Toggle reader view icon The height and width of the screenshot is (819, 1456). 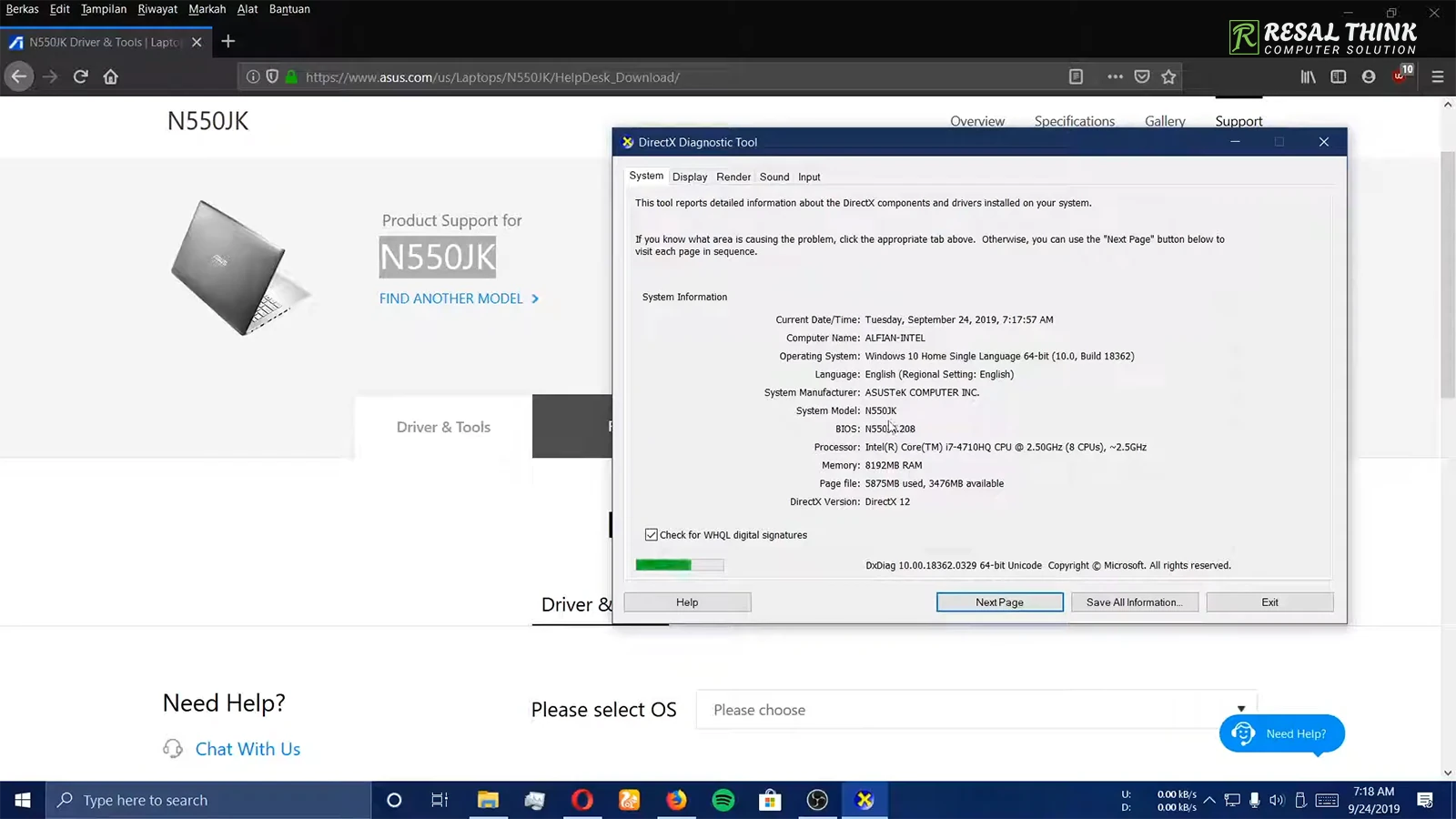(1076, 76)
